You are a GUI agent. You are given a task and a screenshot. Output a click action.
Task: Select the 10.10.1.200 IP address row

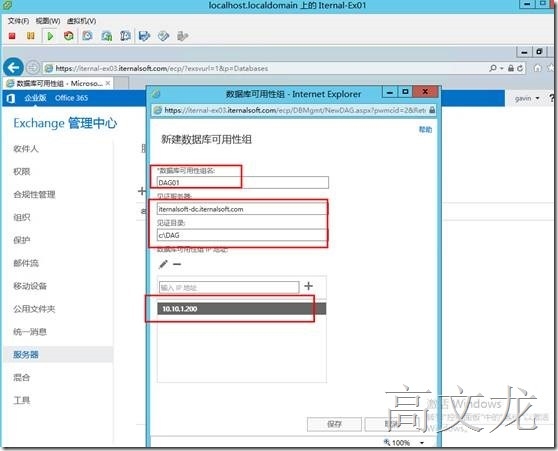[242, 309]
